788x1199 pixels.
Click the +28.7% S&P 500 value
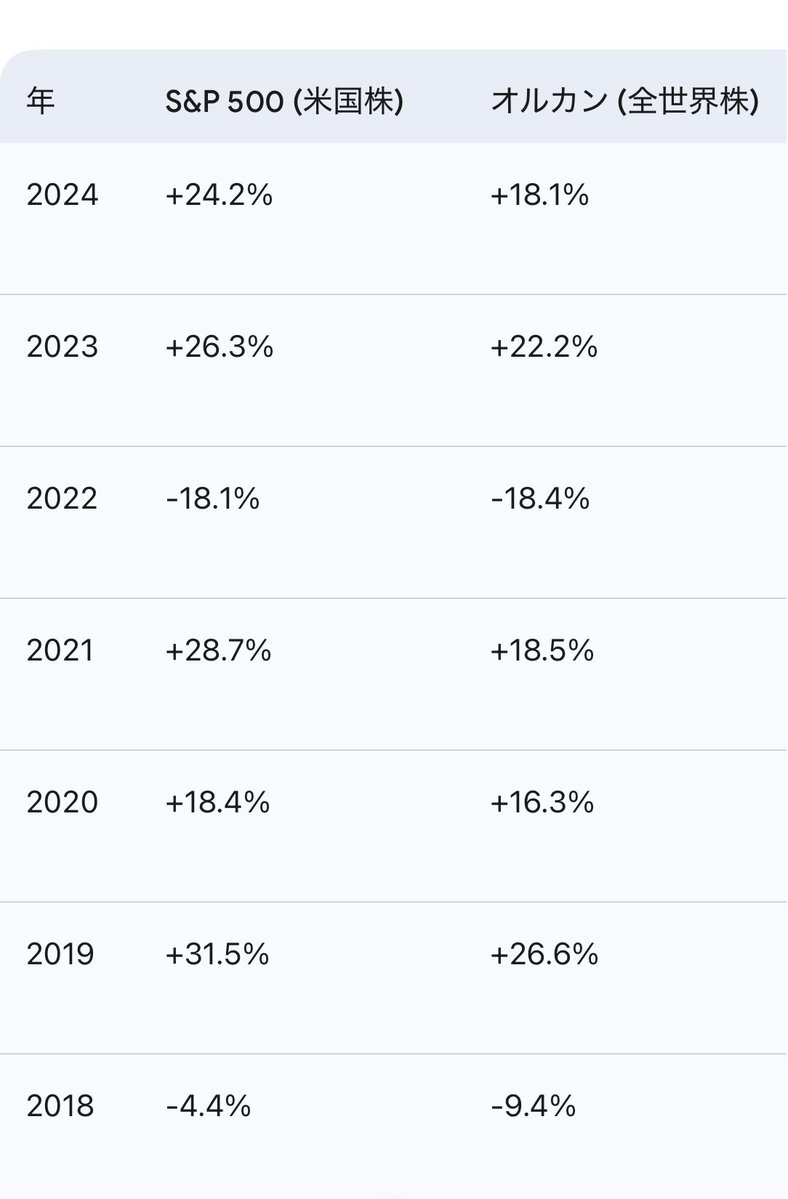[x=219, y=651]
